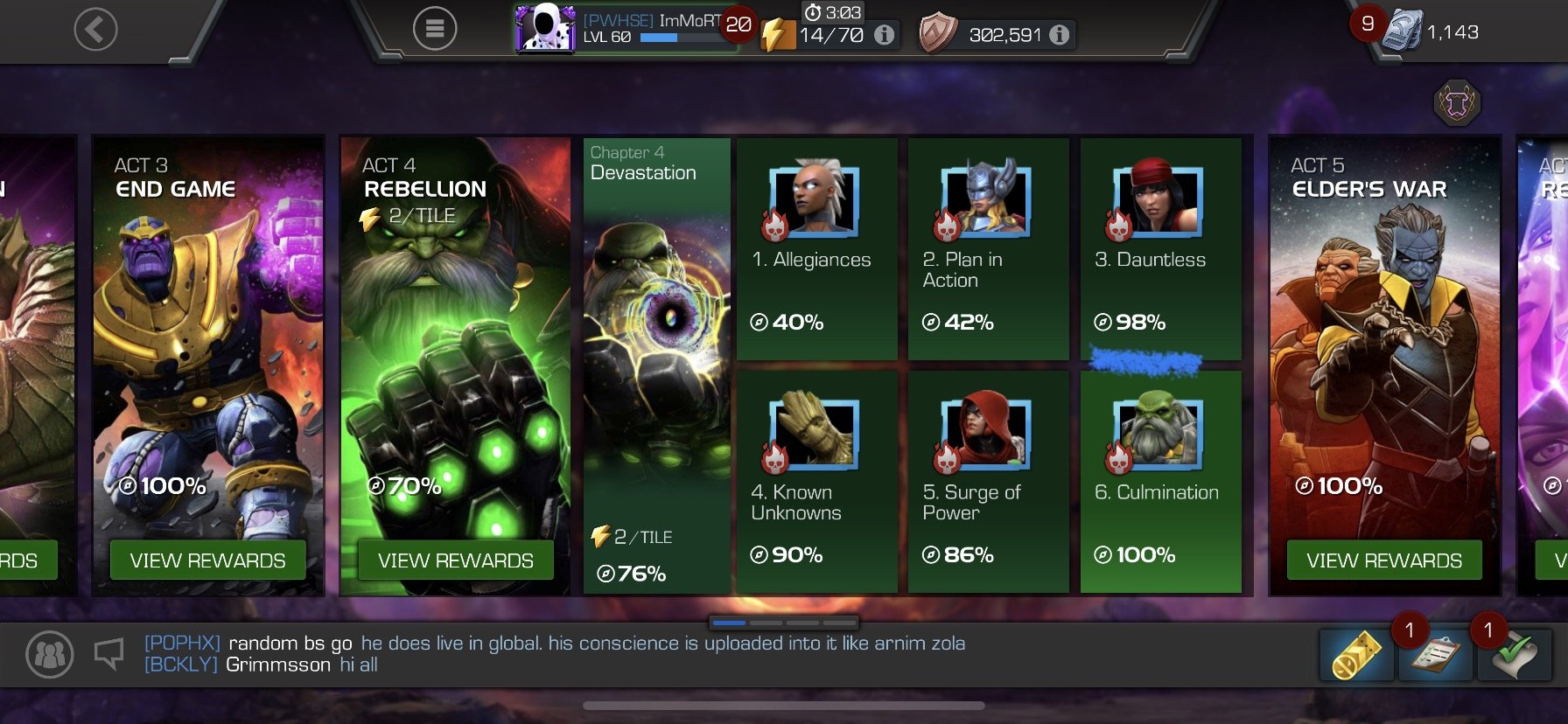Open the clipboard objectives icon

[x=1435, y=654]
